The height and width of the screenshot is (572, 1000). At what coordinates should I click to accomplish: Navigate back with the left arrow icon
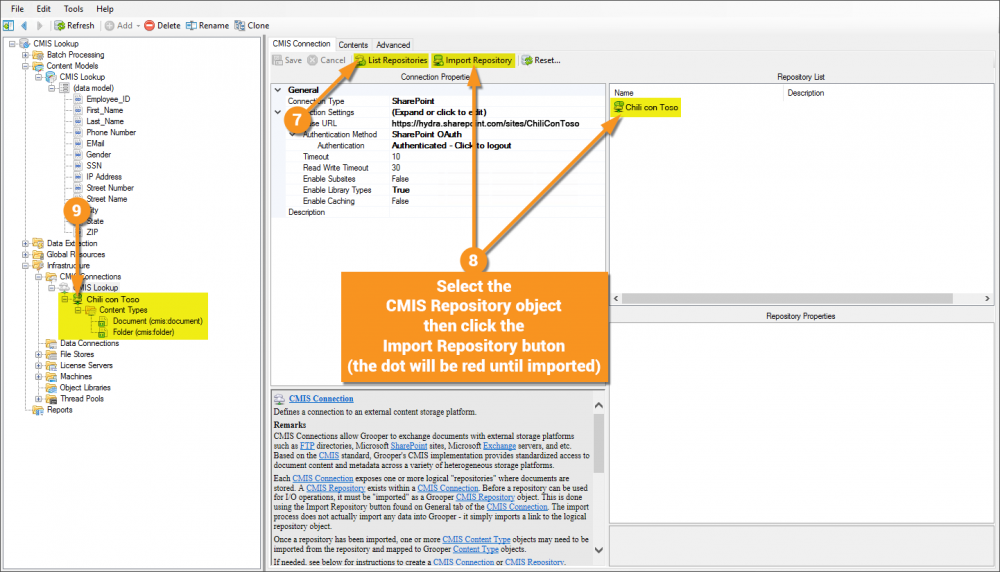24,26
